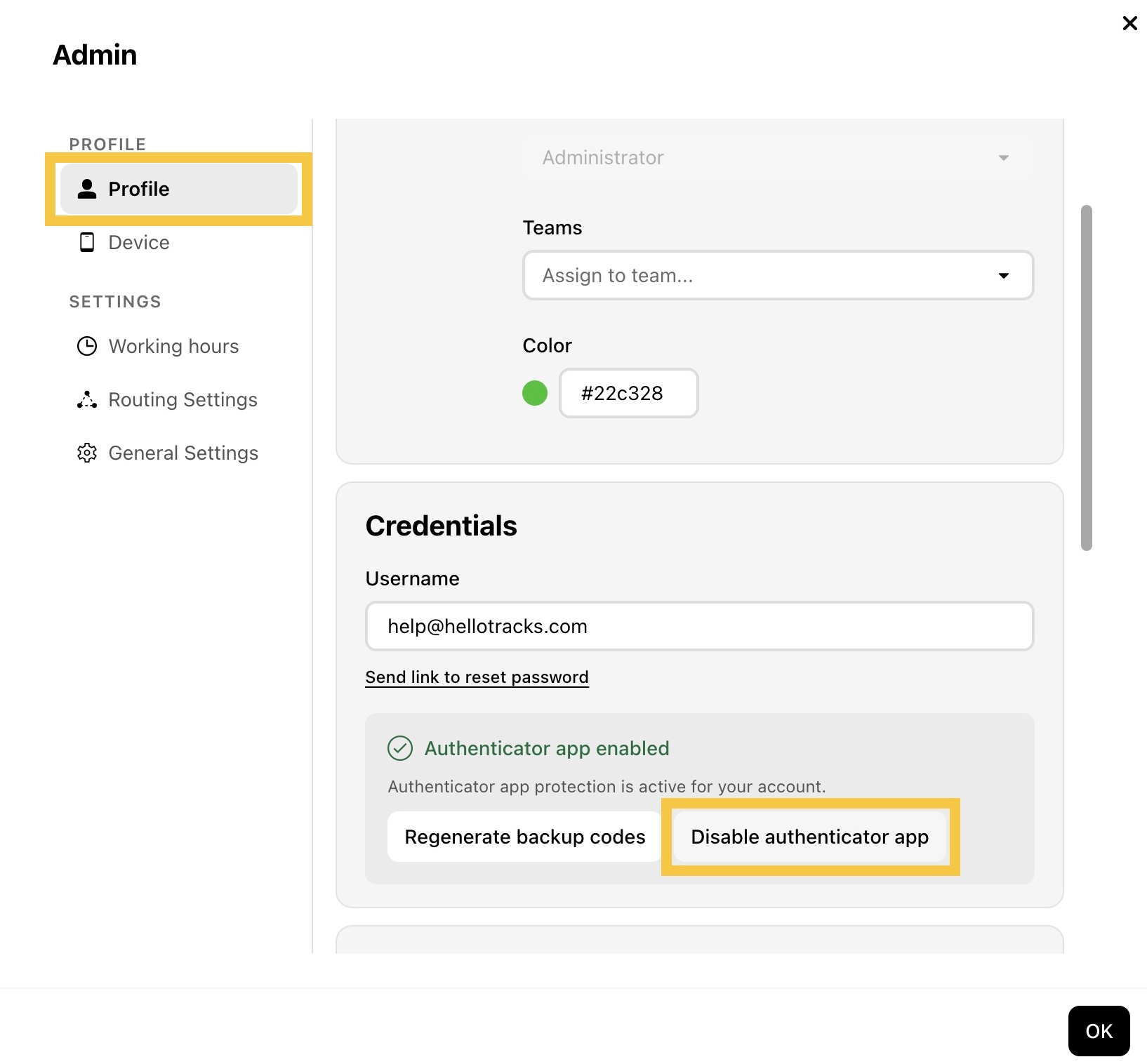1147x1064 pixels.
Task: Click the Device phone icon
Action: pyautogui.click(x=87, y=242)
